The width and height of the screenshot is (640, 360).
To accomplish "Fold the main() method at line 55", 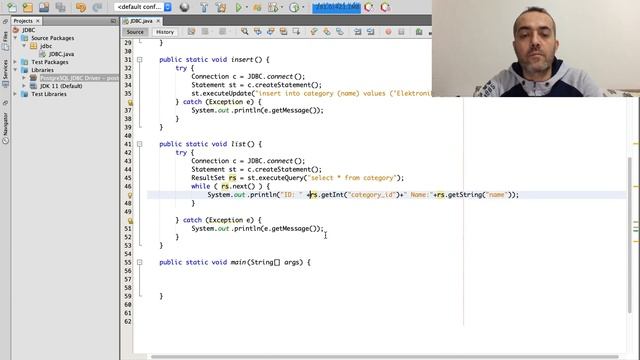I will point(140,262).
